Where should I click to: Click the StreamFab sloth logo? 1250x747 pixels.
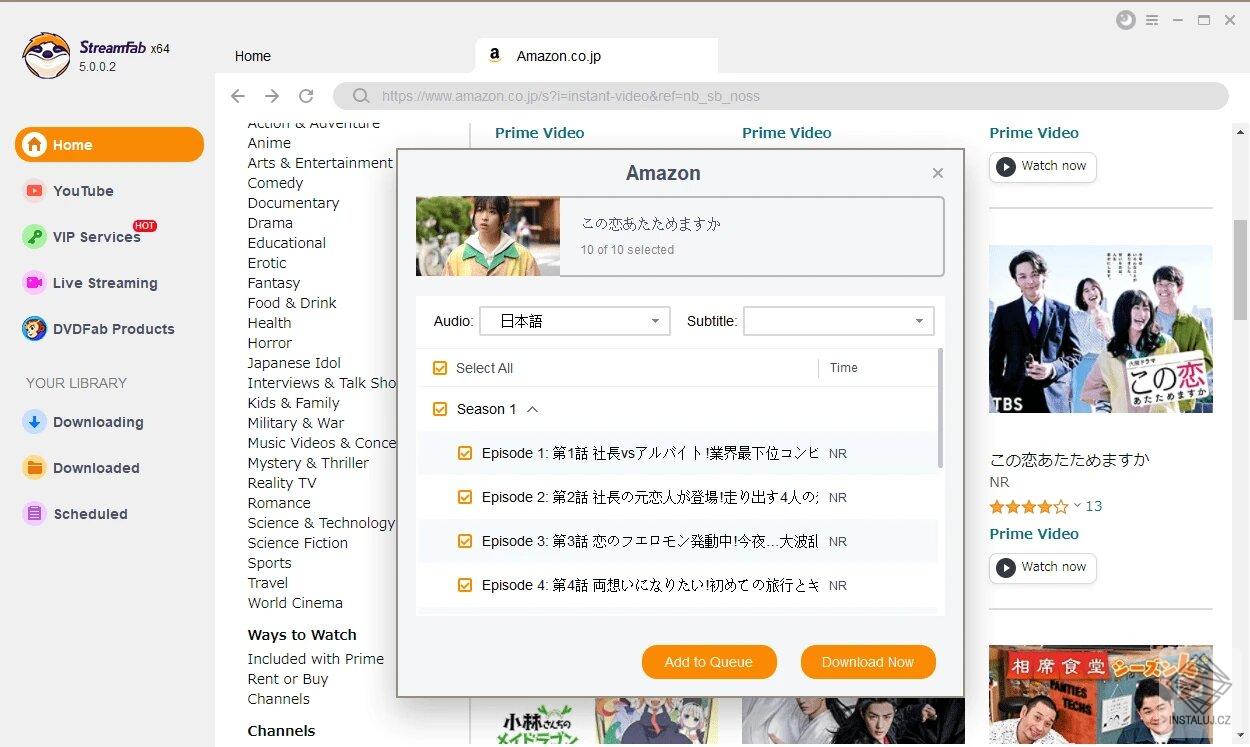[46, 56]
